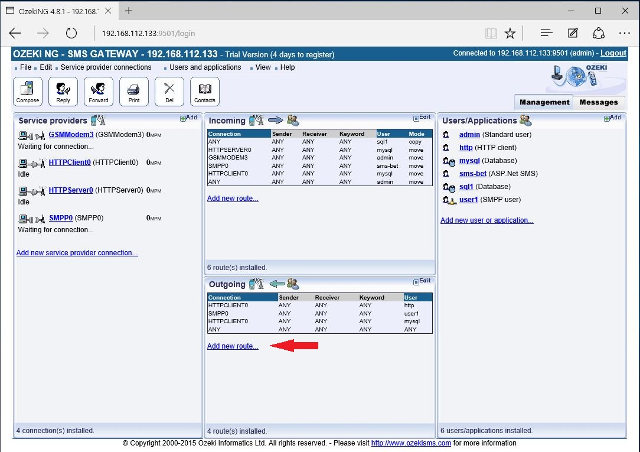
Task: Open a new browser tab
Action: pyautogui.click(x=129, y=11)
